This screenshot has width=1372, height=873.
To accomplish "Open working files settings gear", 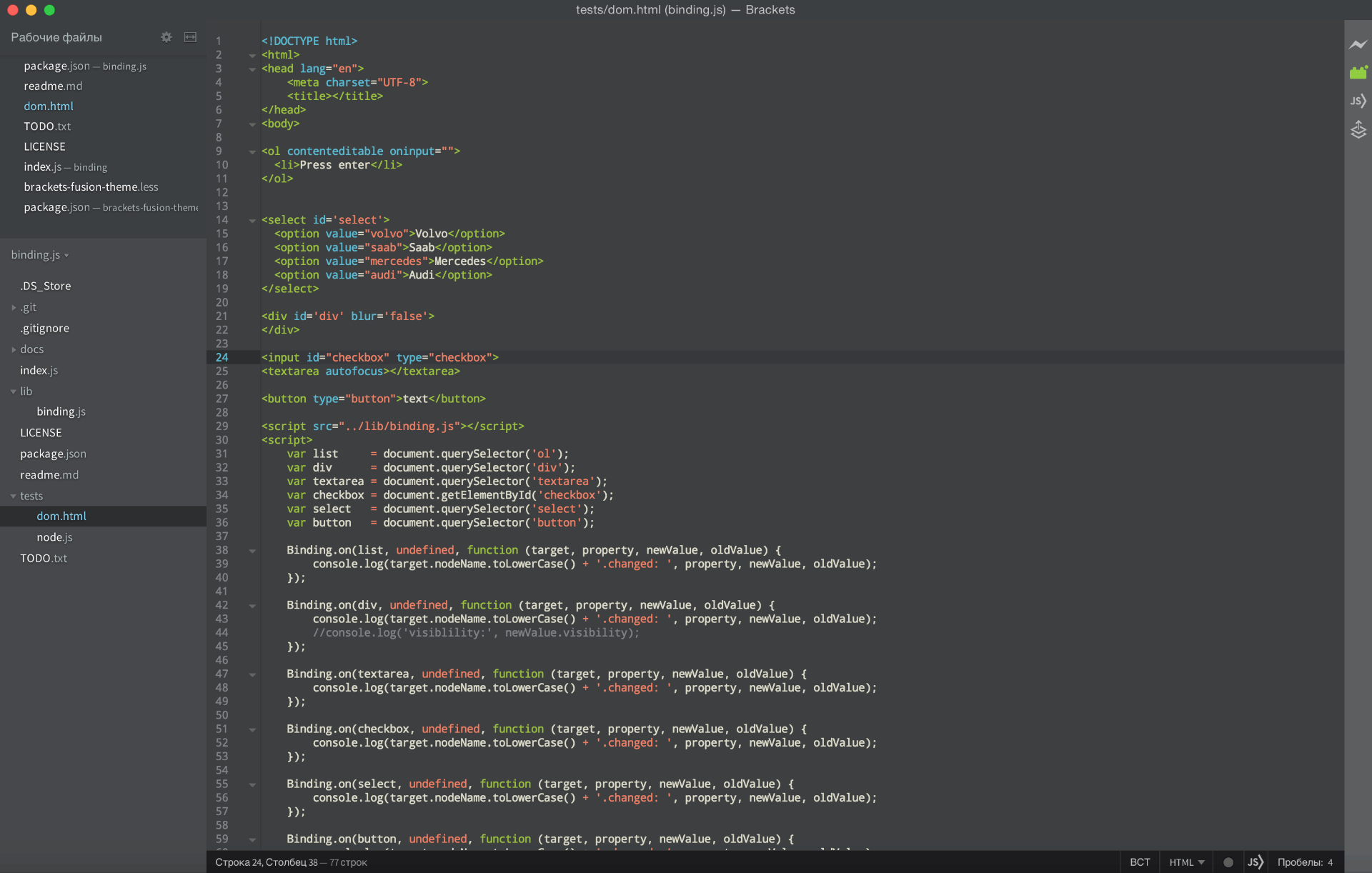I will [x=166, y=37].
